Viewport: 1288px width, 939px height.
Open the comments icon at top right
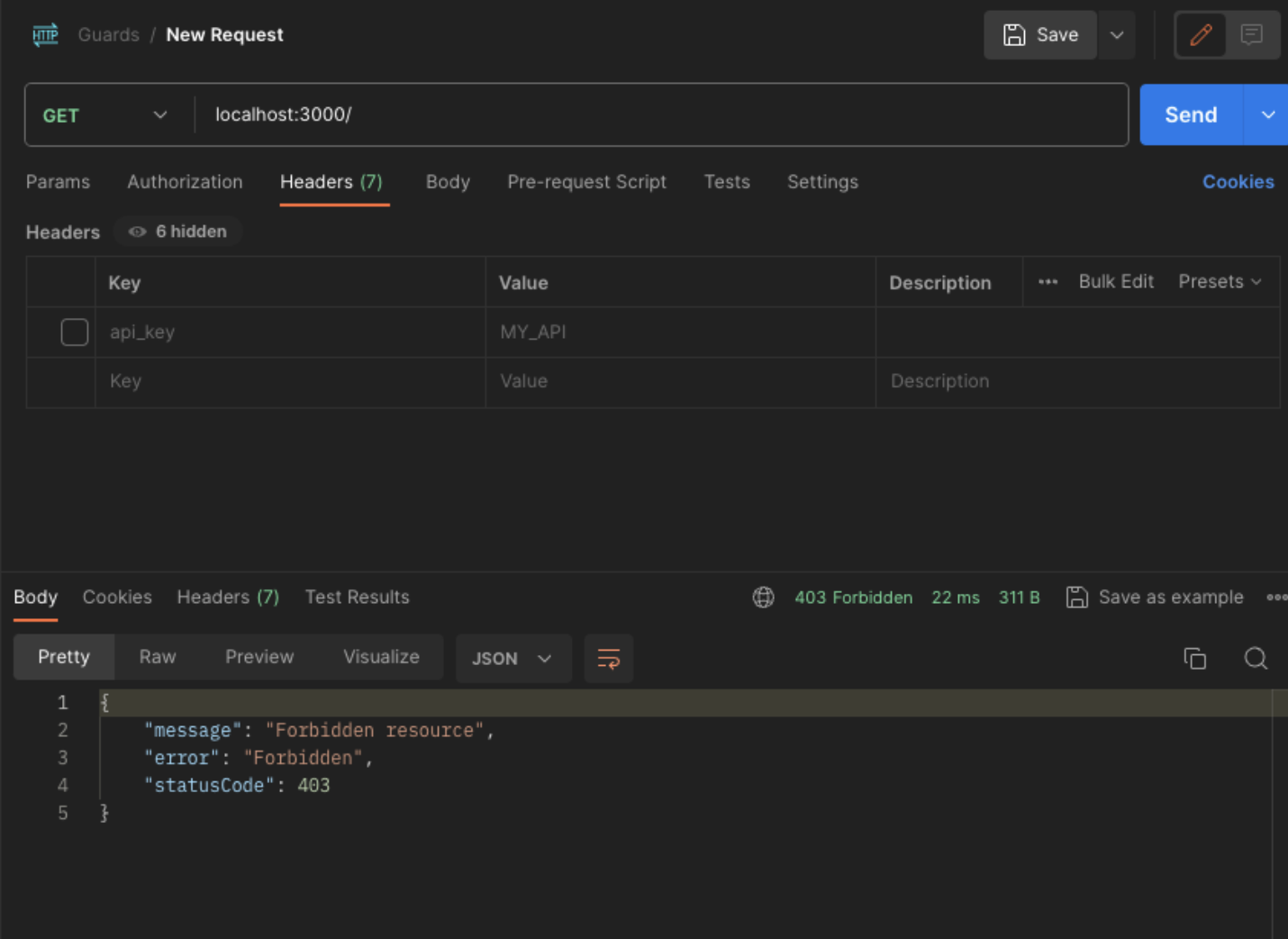coord(1251,35)
